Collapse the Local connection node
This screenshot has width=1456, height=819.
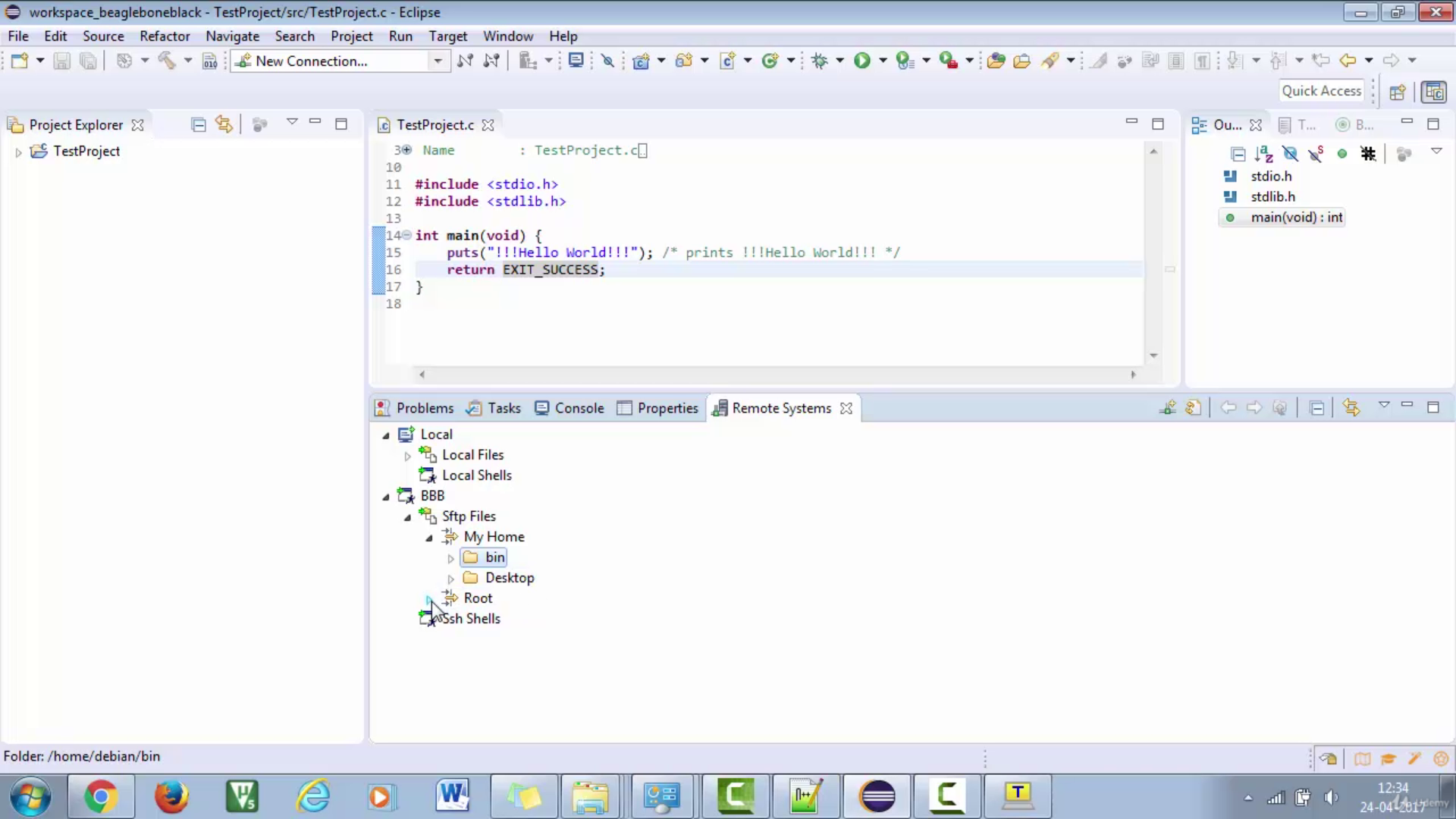[386, 435]
